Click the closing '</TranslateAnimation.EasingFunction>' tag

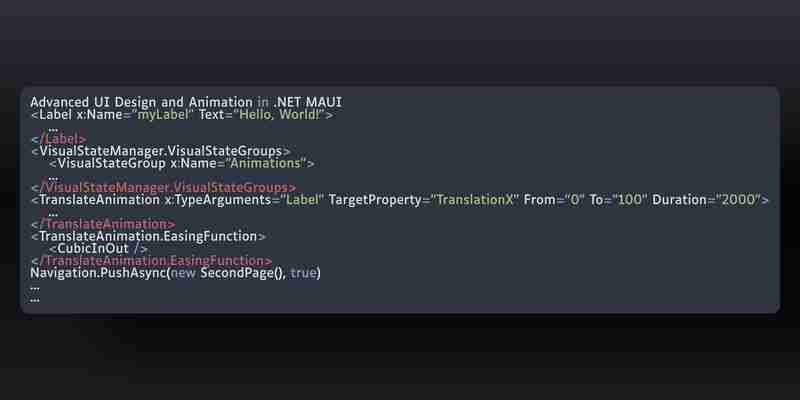[x=152, y=261]
